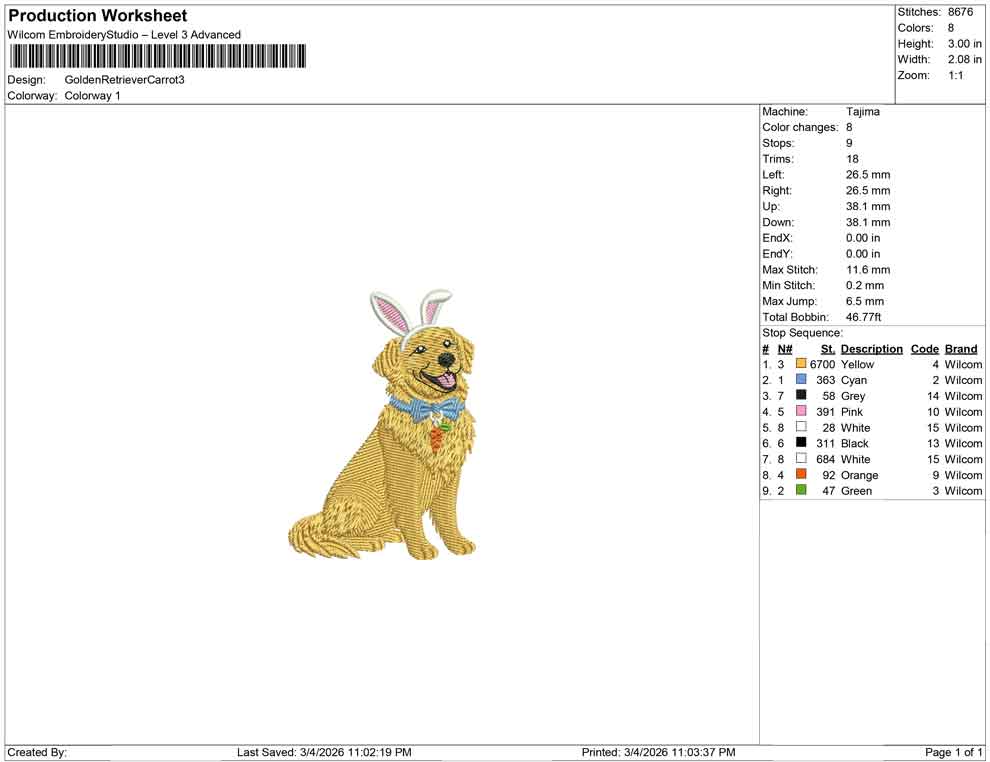Click the design name 'GoldenRetrieverCarrot3'
This screenshot has width=990, height=762.
[124, 80]
